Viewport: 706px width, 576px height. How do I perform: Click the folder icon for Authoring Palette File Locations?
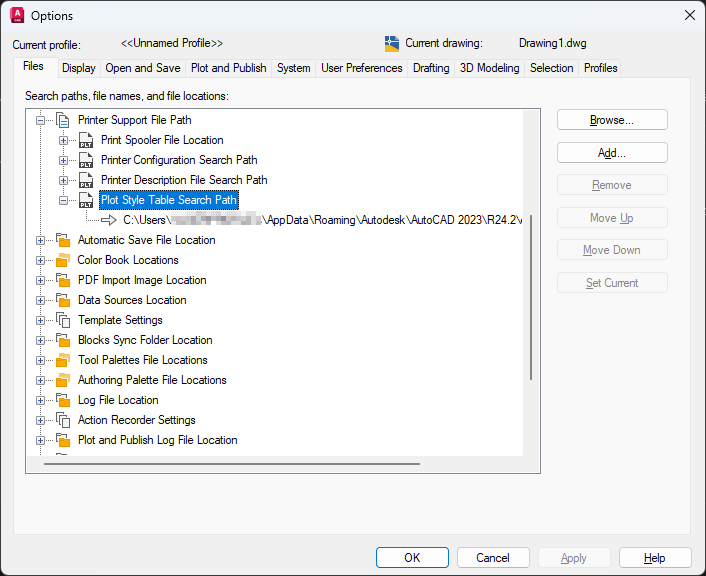(x=63, y=380)
